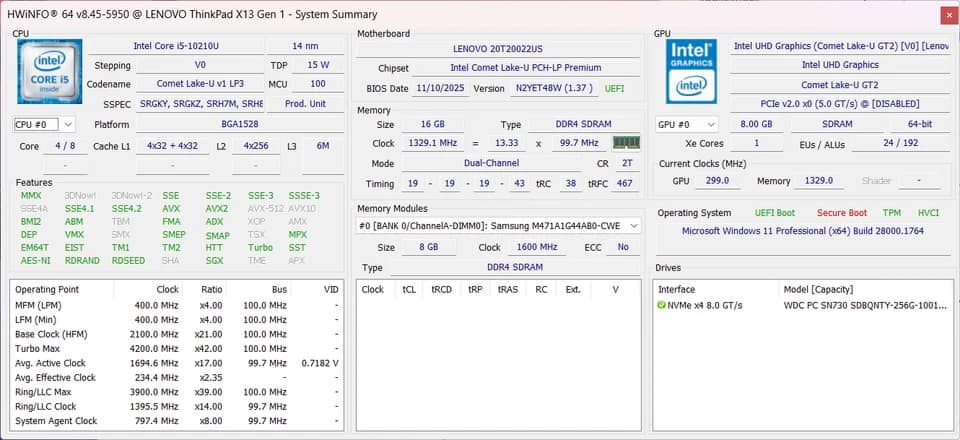Click the green NVMe drive status icon

661,305
